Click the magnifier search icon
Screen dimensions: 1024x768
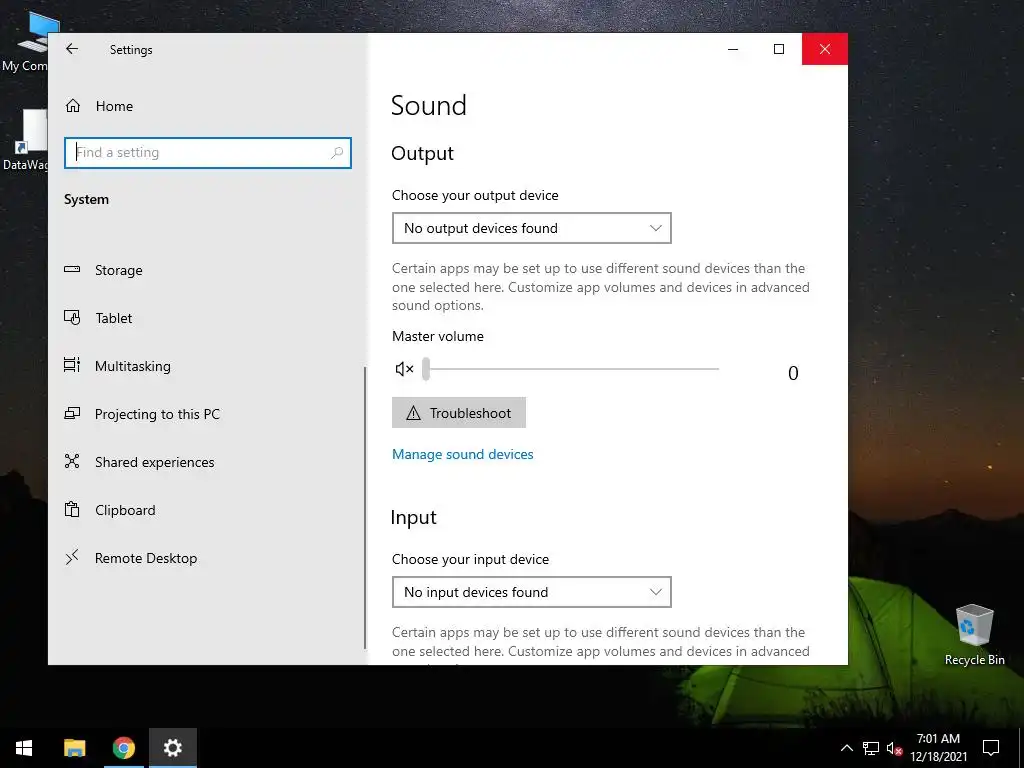pyautogui.click(x=337, y=153)
